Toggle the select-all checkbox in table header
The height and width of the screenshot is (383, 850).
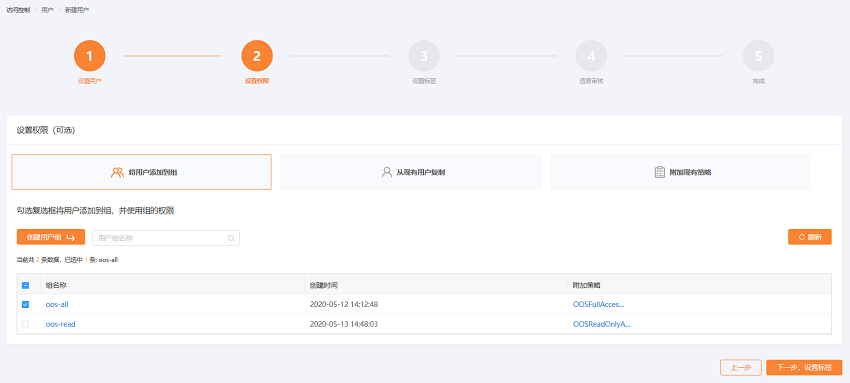click(25, 285)
